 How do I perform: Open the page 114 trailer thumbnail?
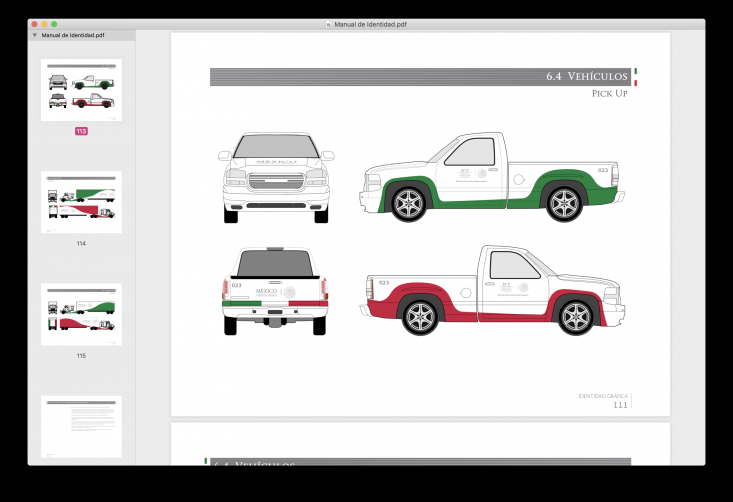[x=81, y=202]
